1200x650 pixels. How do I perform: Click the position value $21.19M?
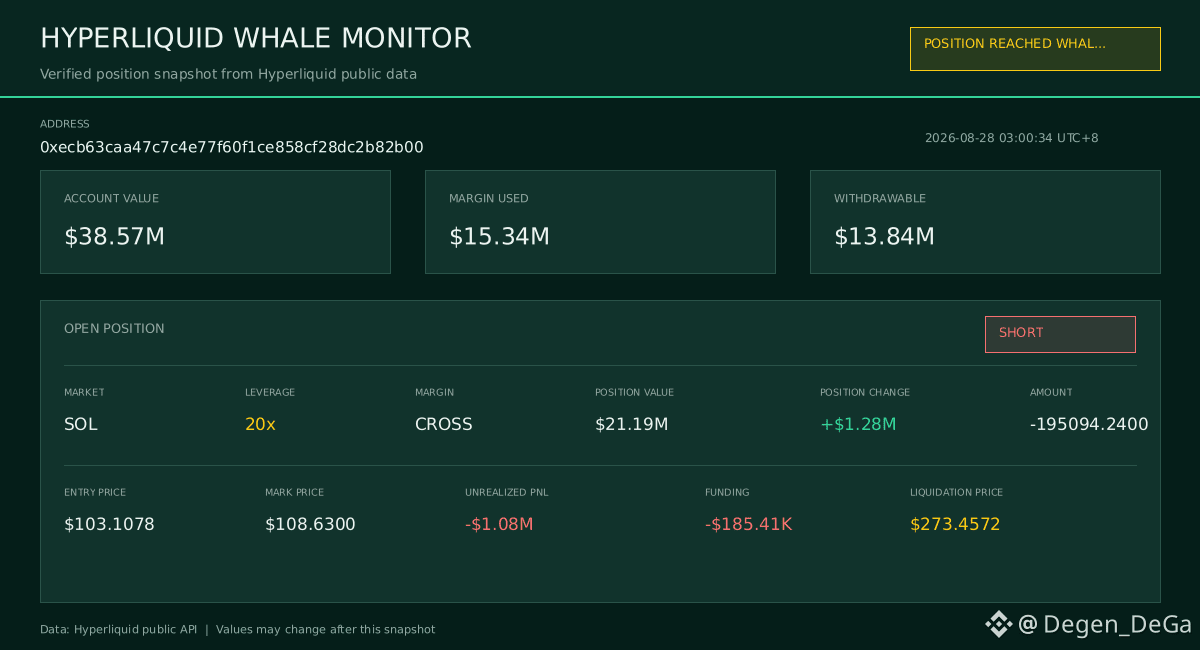click(x=632, y=424)
